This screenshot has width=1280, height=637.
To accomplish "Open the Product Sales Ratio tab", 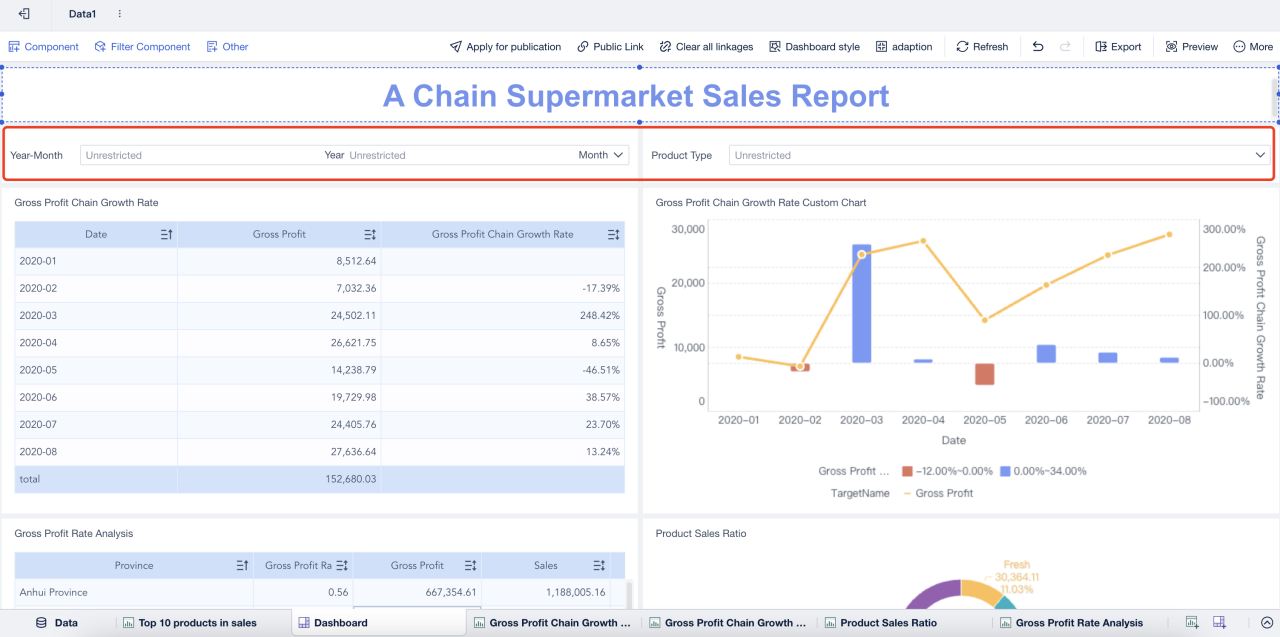I will (880, 623).
